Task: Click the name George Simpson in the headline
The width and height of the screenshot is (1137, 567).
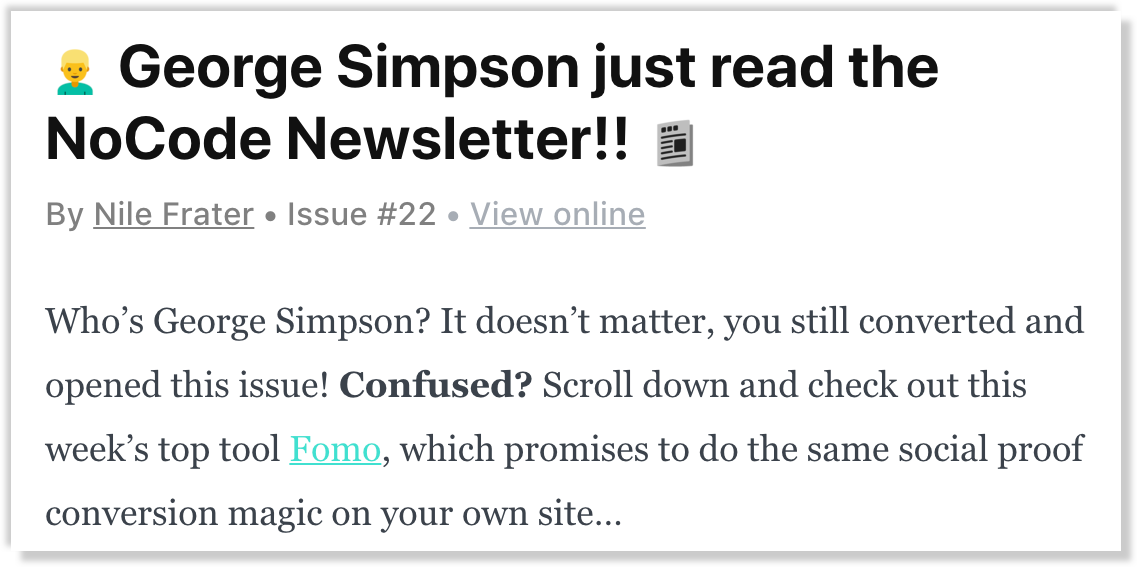Action: click(350, 67)
